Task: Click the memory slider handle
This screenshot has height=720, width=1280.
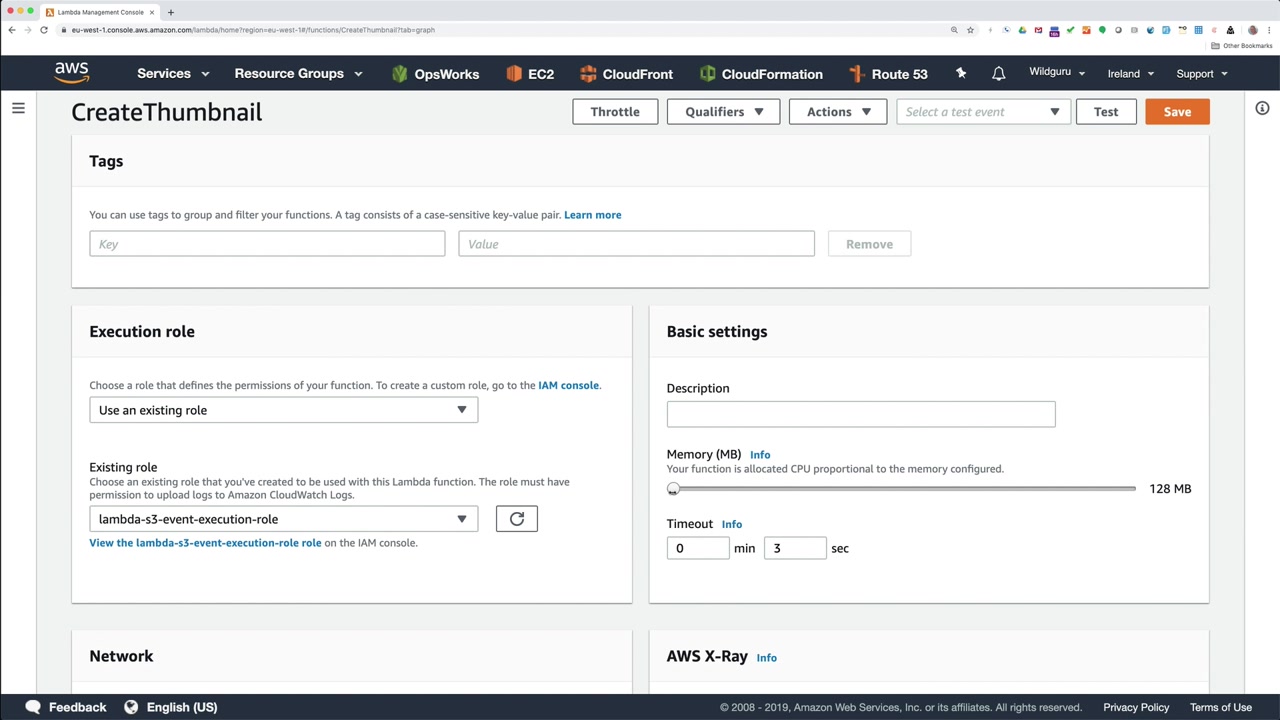Action: point(673,489)
